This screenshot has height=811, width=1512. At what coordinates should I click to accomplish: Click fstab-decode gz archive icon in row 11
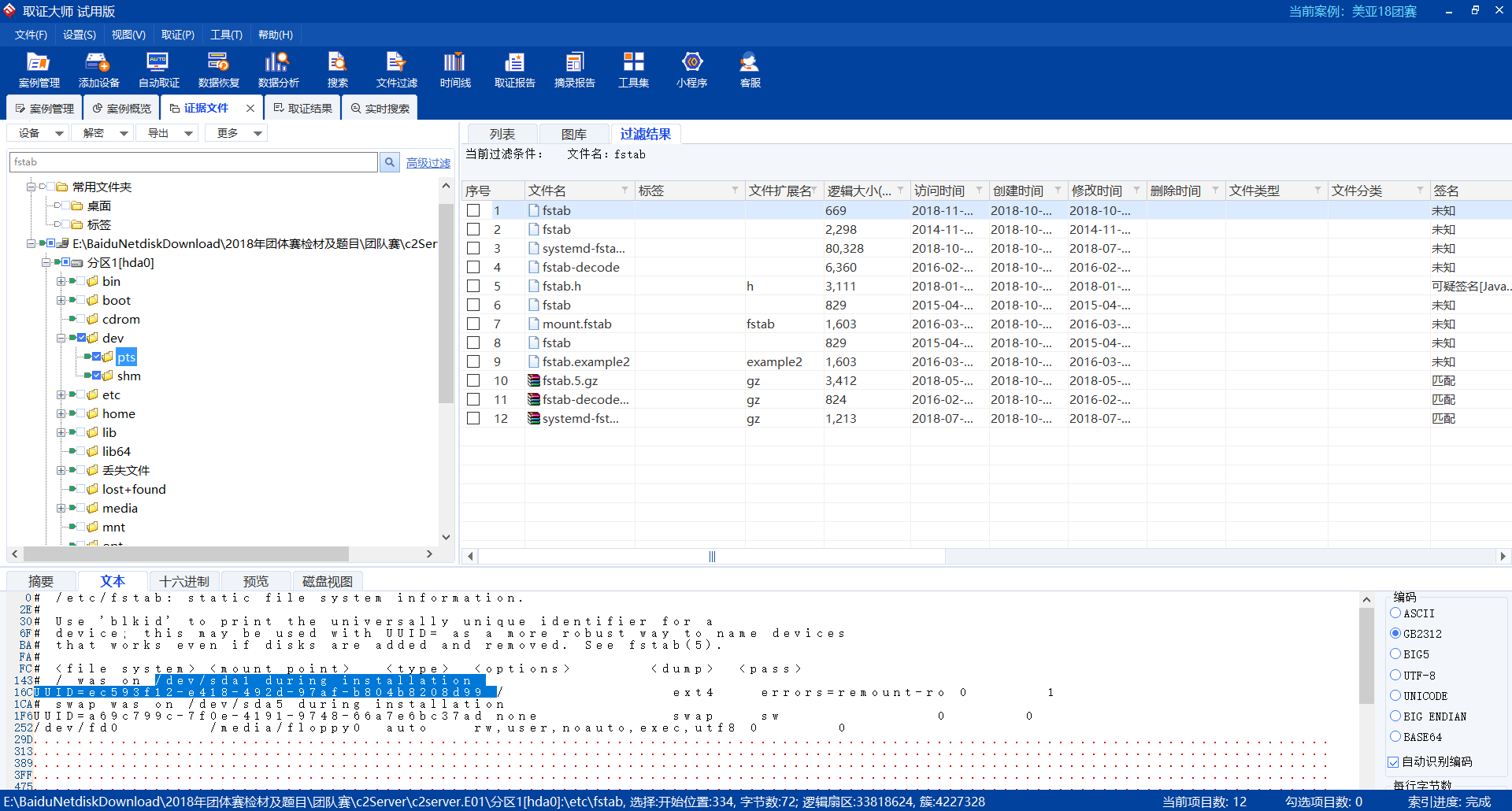[x=534, y=399]
